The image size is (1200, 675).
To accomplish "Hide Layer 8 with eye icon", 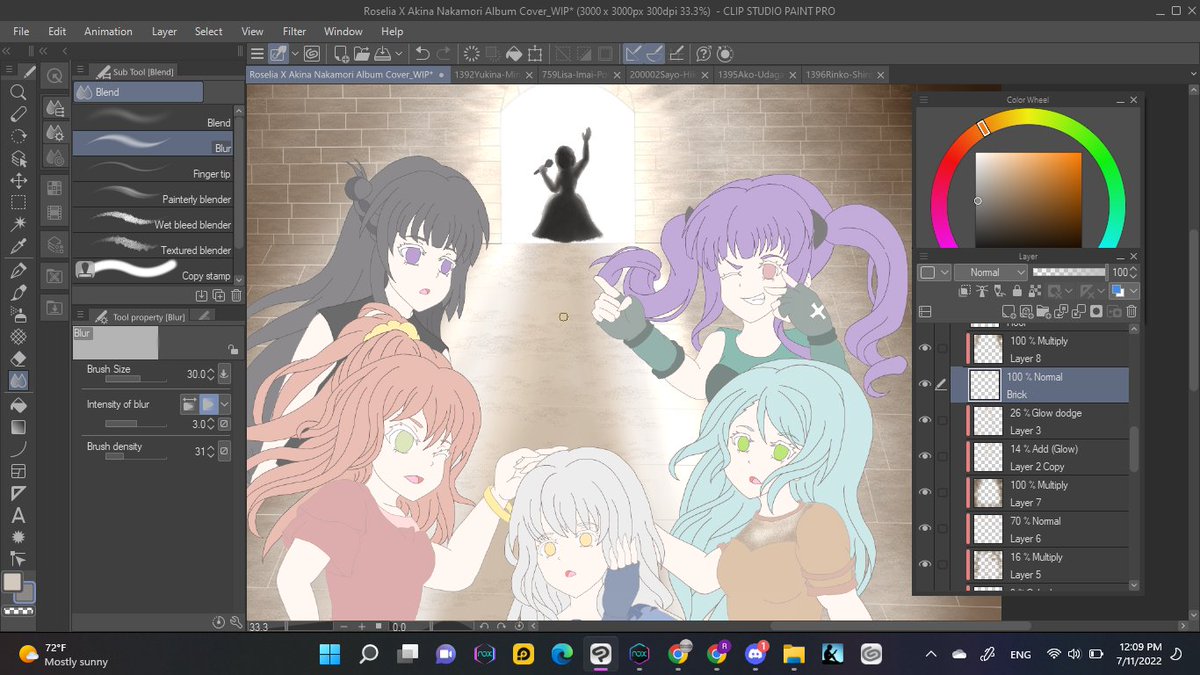I will point(925,348).
